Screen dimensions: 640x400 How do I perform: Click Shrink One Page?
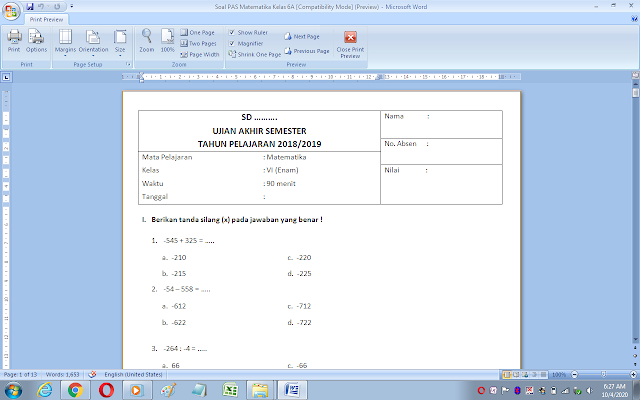[x=255, y=54]
